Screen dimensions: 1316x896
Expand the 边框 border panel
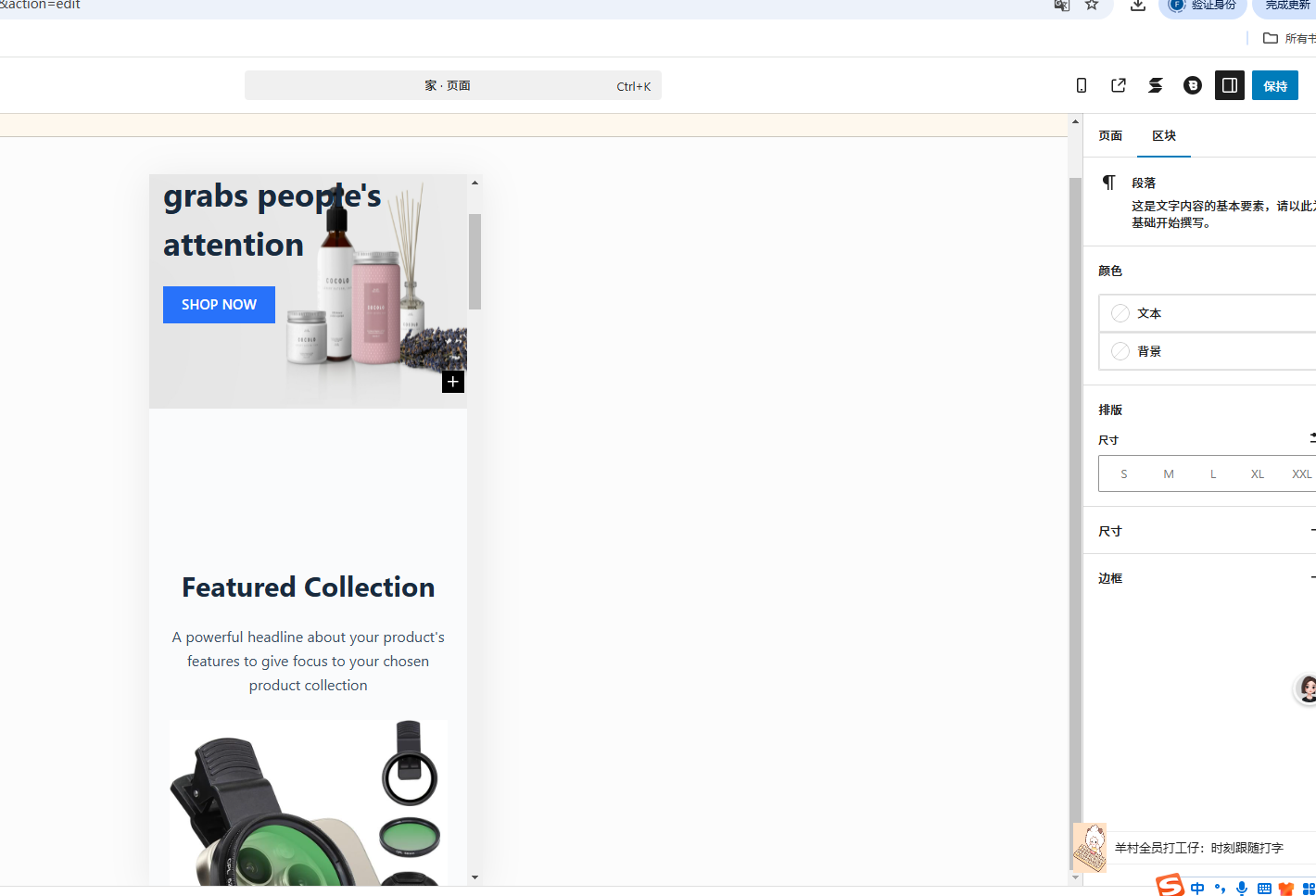click(x=1200, y=578)
